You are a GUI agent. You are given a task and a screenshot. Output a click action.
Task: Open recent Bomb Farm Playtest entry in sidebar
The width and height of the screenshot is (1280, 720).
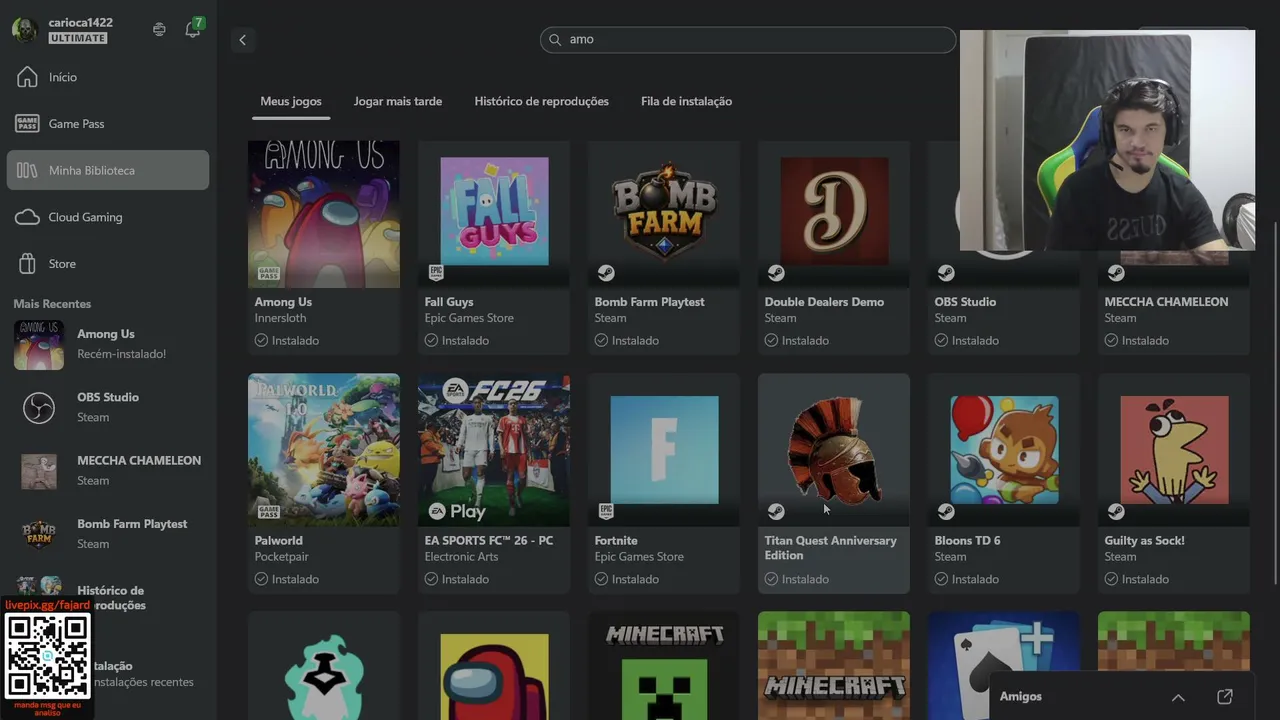point(108,534)
